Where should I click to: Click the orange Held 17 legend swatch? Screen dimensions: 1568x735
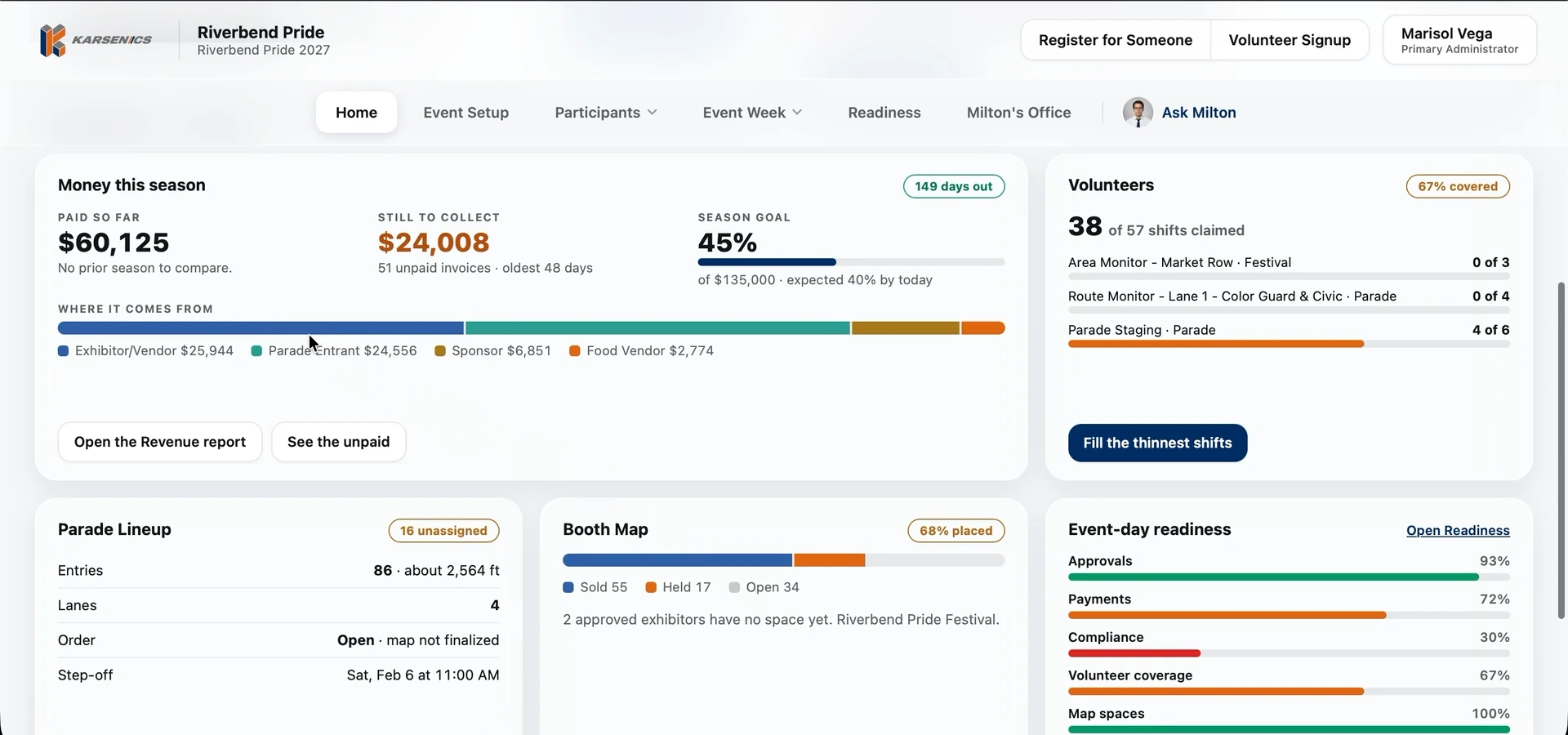(x=651, y=588)
